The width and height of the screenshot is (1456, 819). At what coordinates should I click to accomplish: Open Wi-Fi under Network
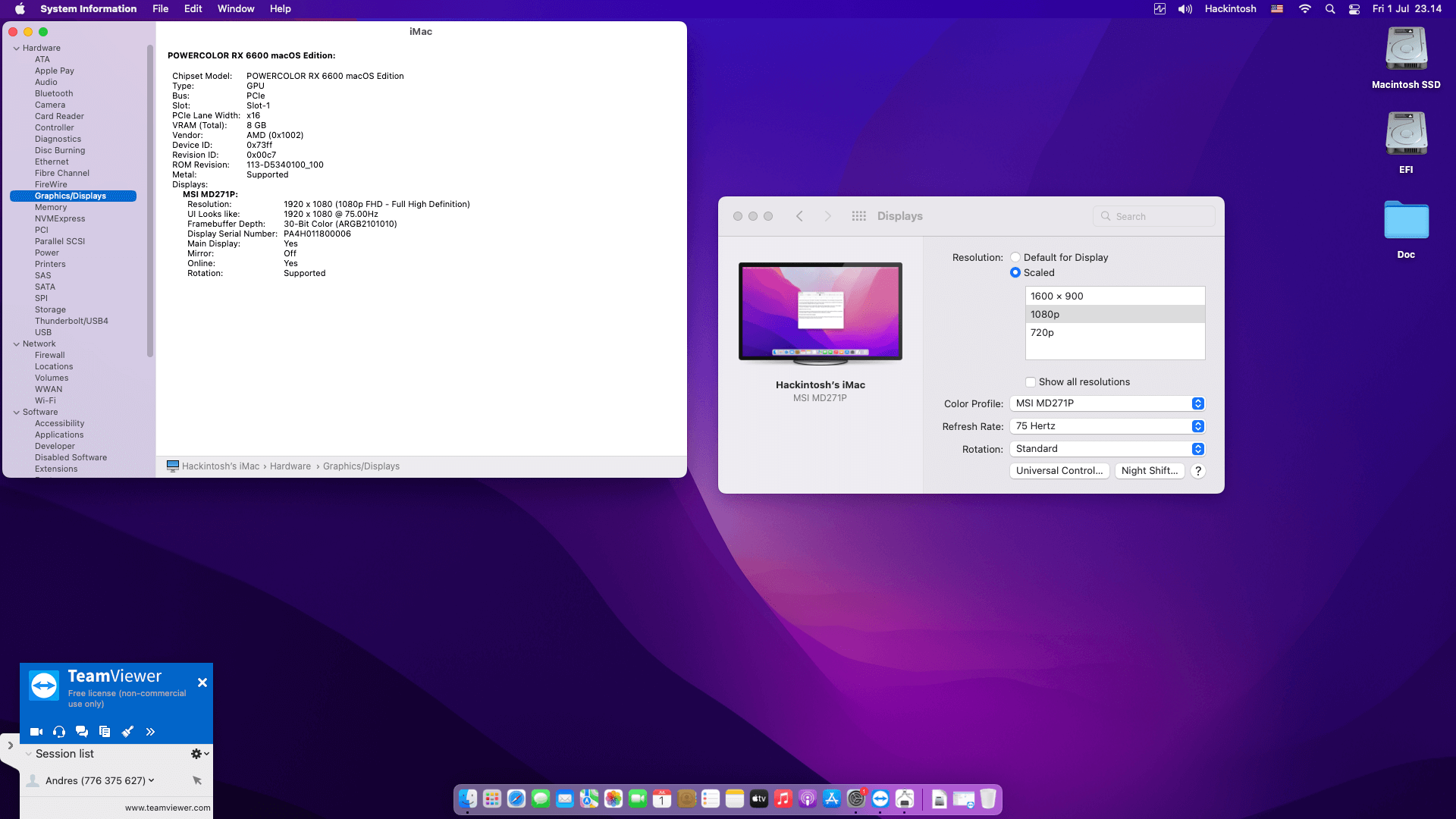pos(45,400)
